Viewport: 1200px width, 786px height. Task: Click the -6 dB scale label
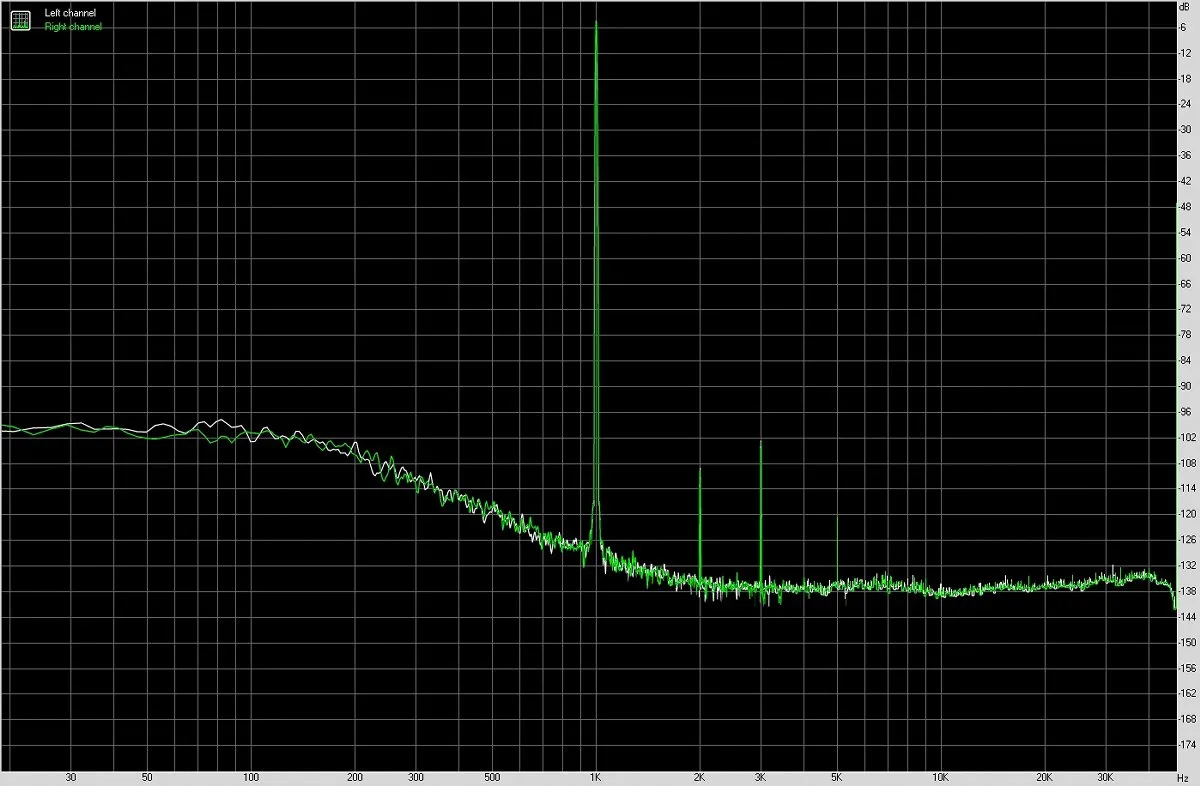click(1183, 27)
